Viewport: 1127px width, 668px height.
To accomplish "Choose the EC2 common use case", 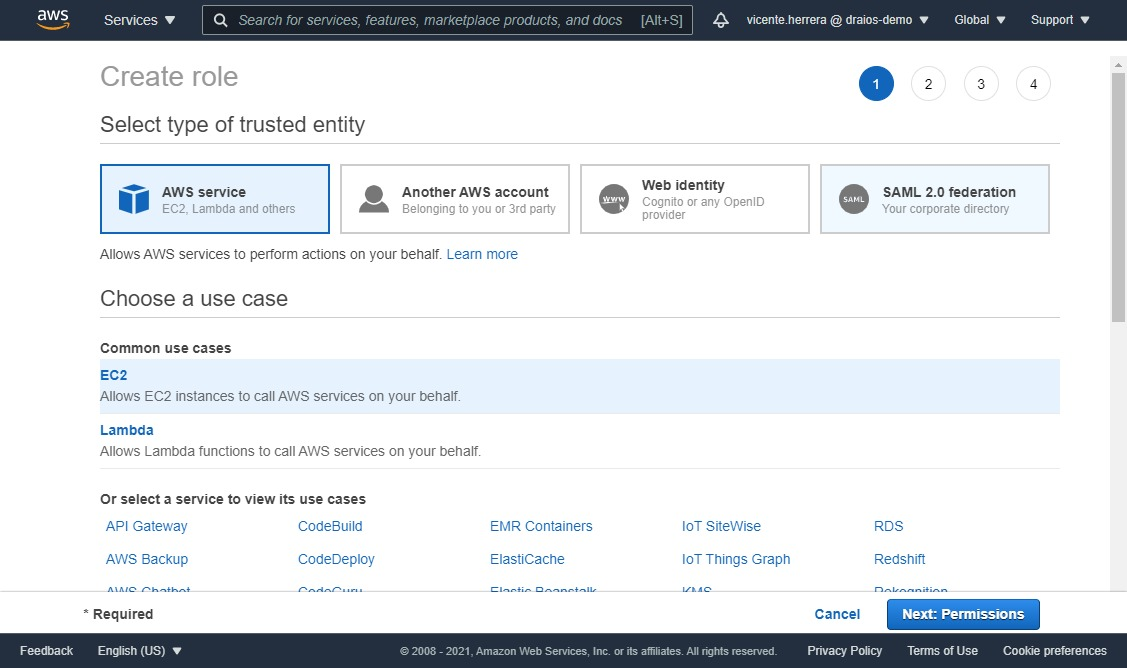I will 579,386.
